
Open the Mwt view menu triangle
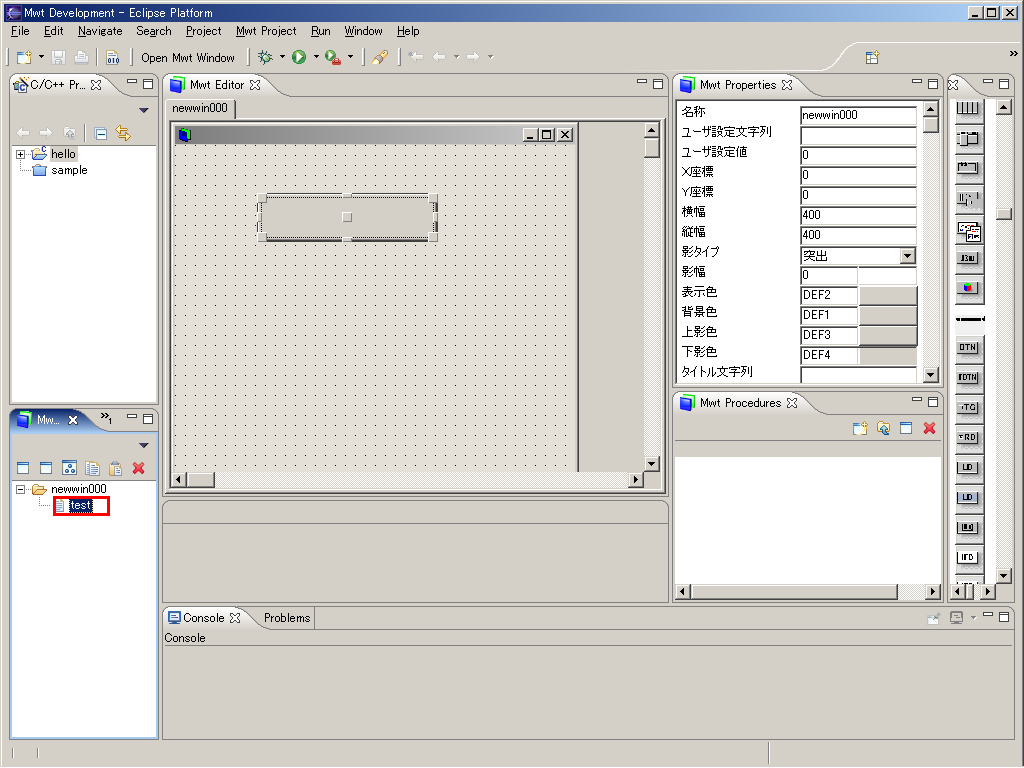click(x=144, y=445)
